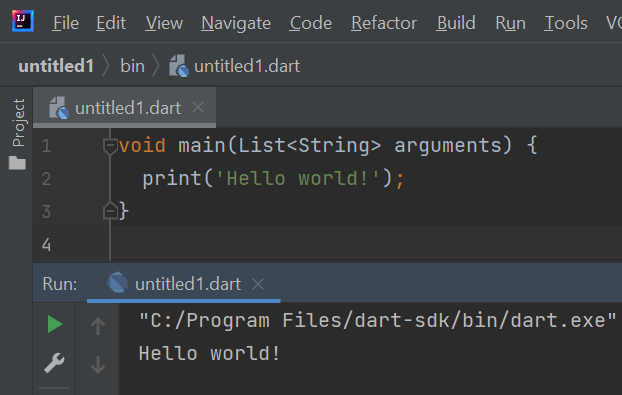The height and width of the screenshot is (395, 622).
Task: Click the 'Hello world!' string literal
Action: [x=298, y=178]
